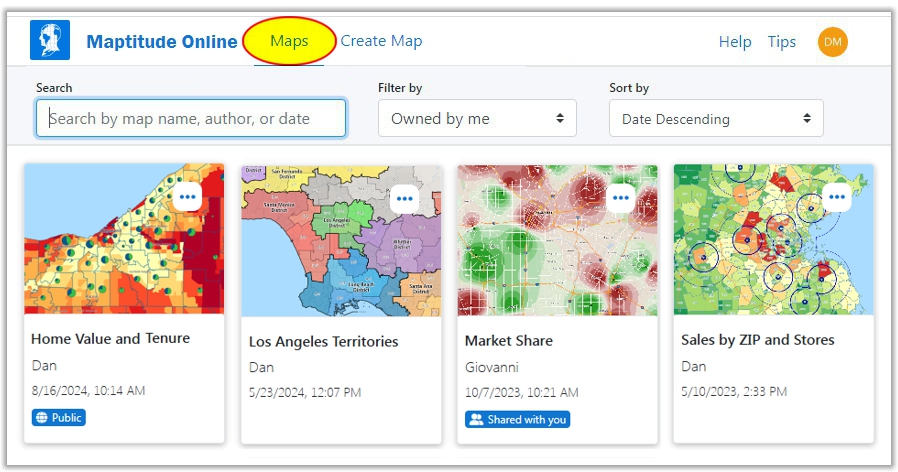Click the Maptitude Online logo icon
This screenshot has width=898, height=472.
click(x=50, y=41)
